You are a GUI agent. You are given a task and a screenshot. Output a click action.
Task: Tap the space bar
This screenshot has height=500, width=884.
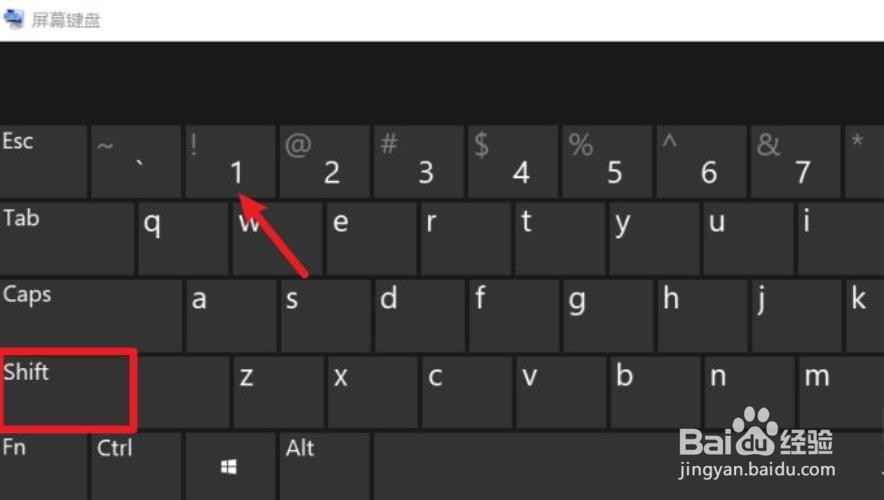[x=626, y=467]
